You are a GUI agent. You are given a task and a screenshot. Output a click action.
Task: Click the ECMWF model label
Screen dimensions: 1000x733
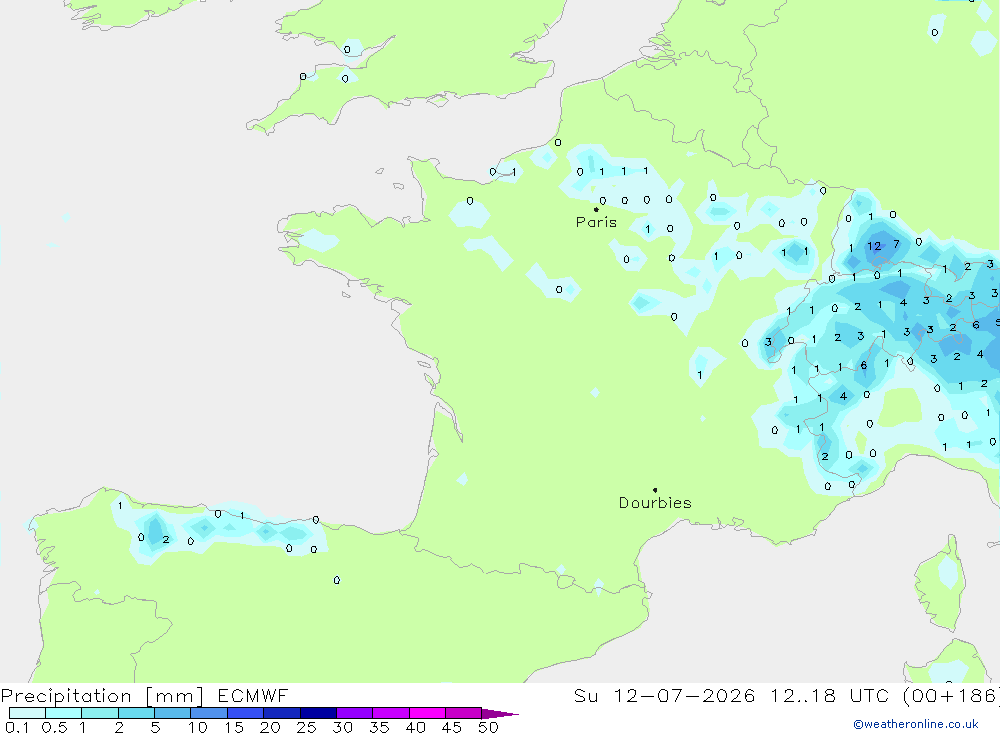tap(253, 695)
